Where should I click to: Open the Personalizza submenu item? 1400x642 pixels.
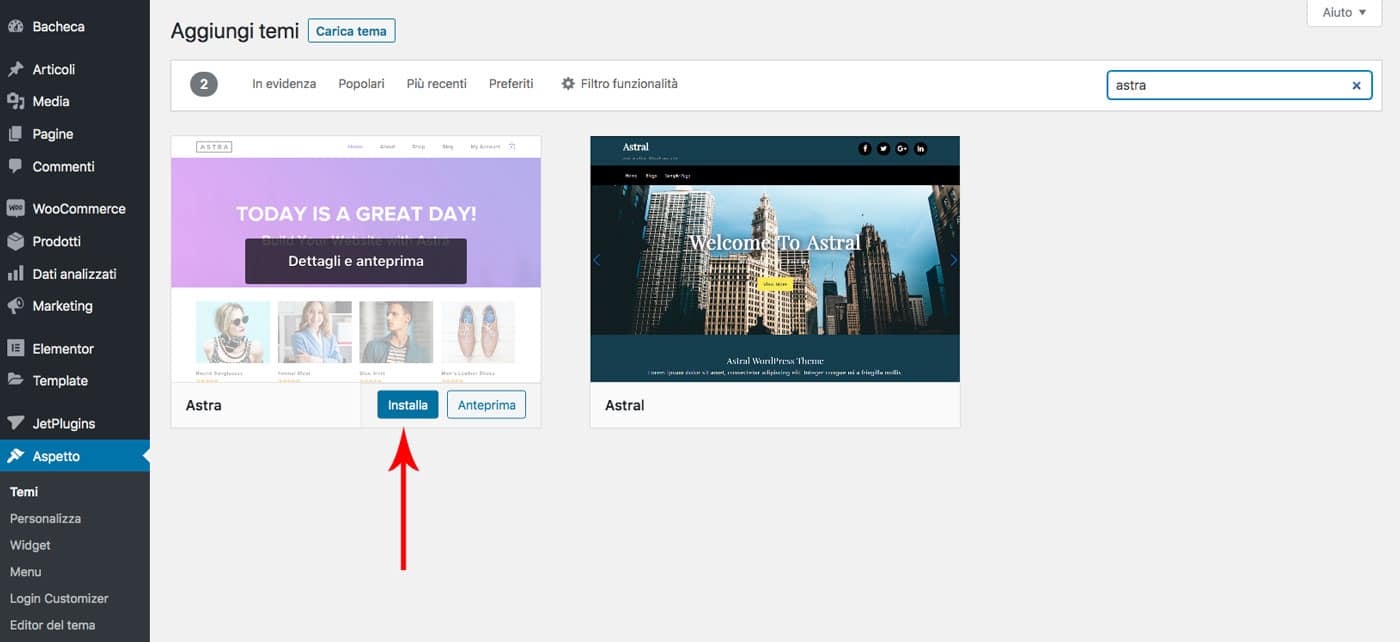tap(45, 519)
